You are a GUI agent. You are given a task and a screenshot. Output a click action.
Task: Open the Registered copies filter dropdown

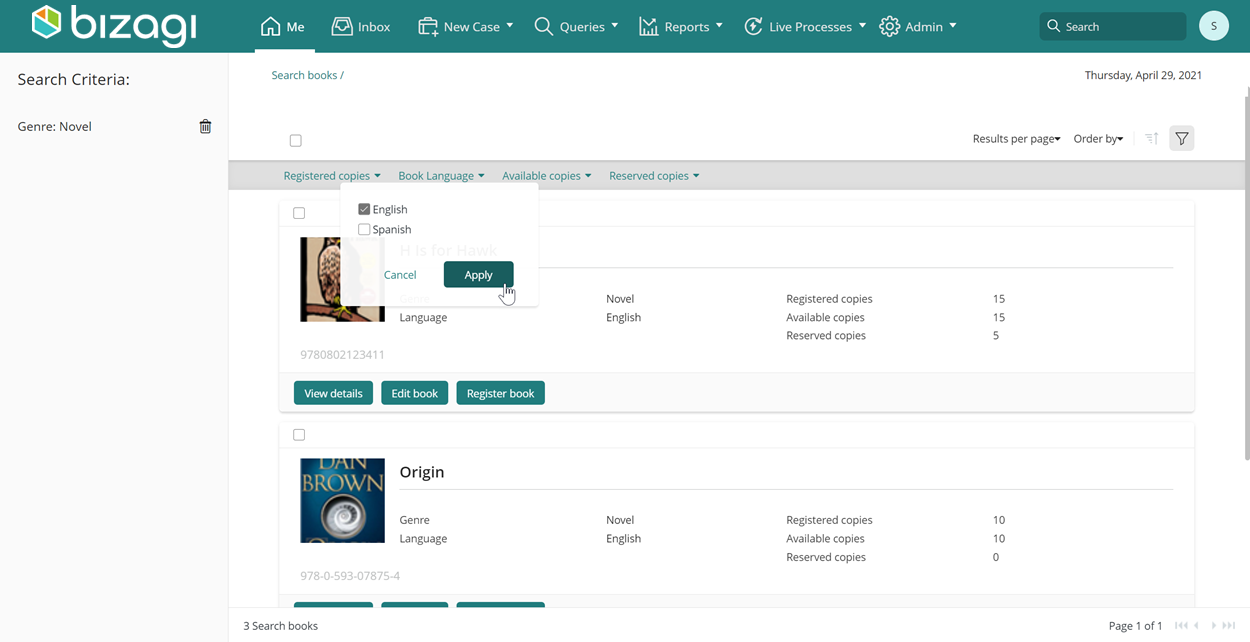[332, 176]
